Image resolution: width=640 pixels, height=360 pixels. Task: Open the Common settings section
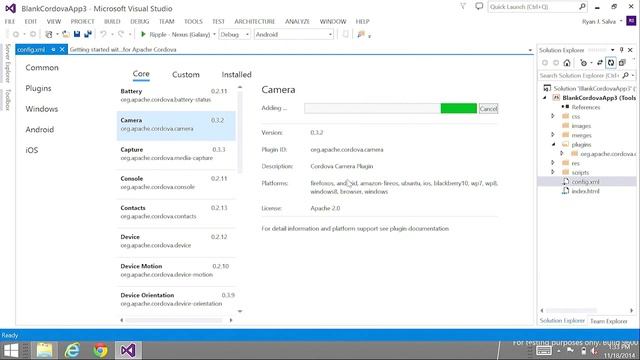click(x=42, y=68)
